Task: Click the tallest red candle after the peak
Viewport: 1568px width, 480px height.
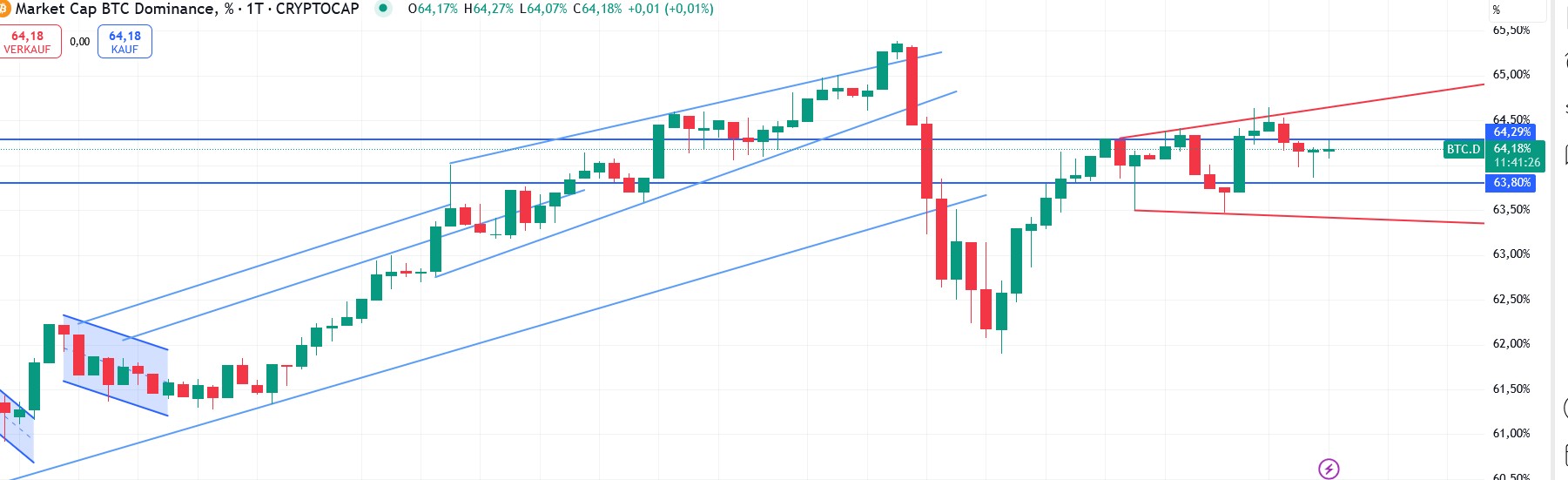Action: (x=912, y=86)
